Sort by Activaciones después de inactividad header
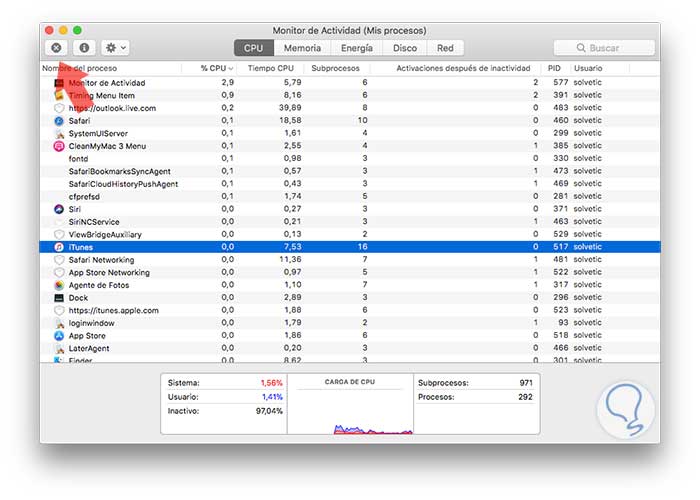 [463, 68]
